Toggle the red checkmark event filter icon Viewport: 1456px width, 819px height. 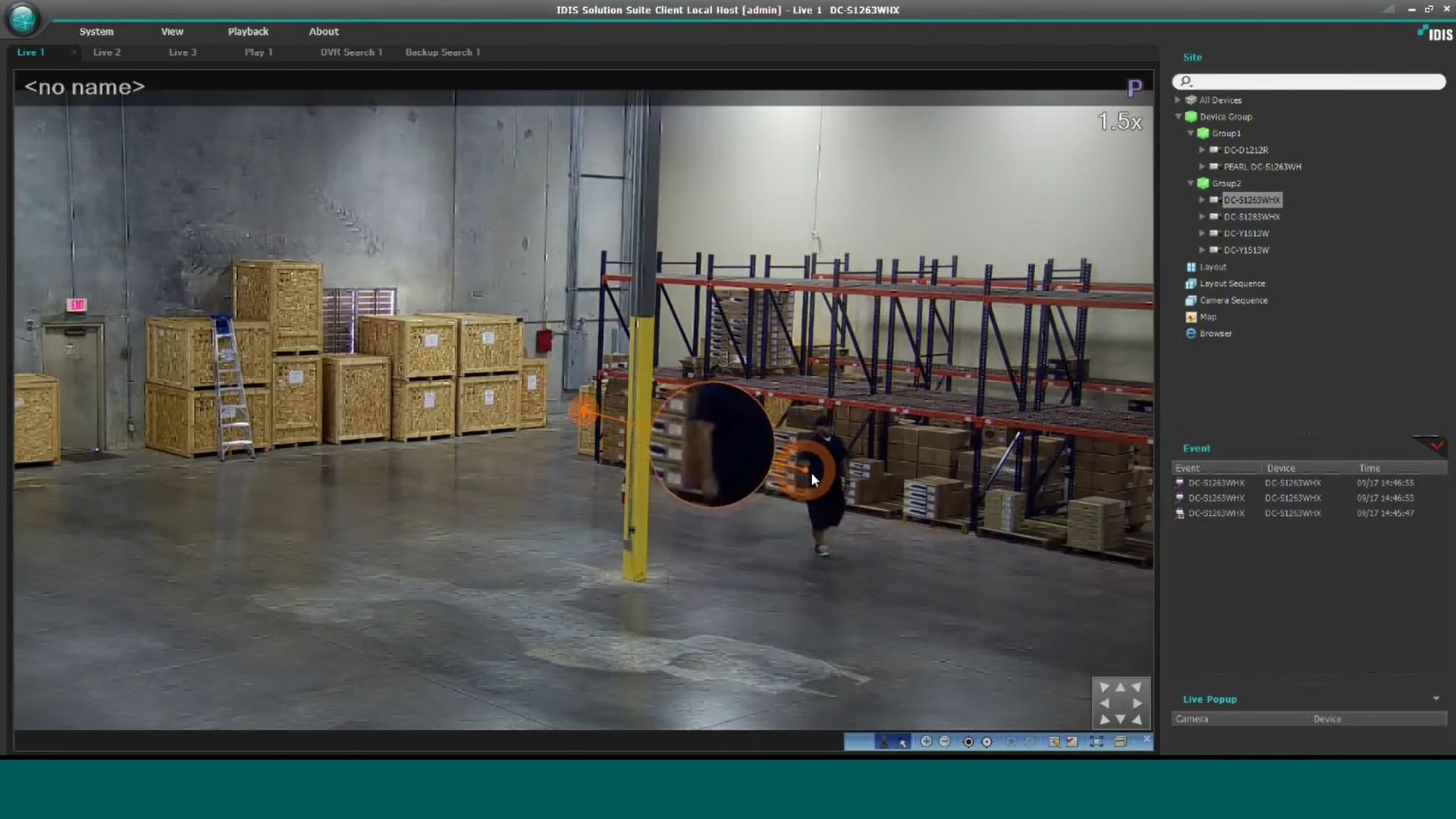click(1436, 446)
